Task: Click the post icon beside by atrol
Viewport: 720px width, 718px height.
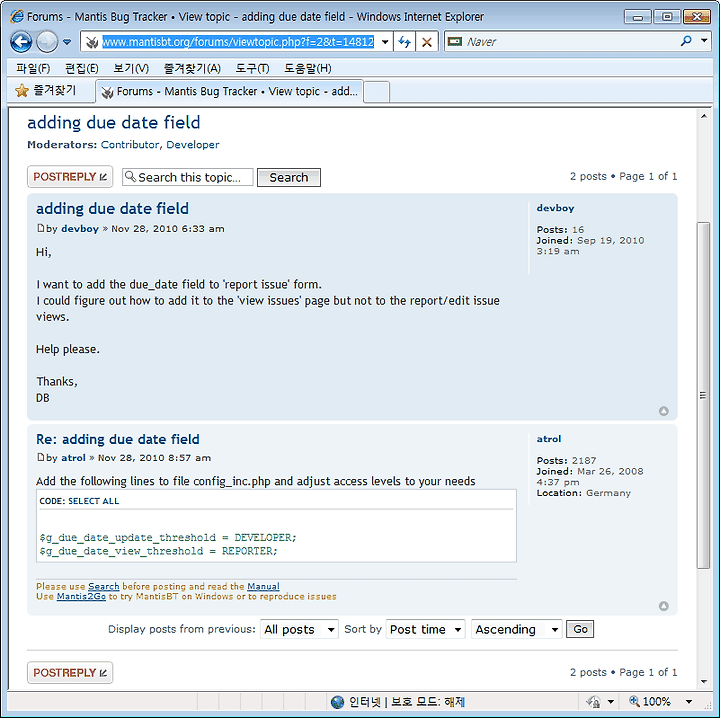Action: 40,457
